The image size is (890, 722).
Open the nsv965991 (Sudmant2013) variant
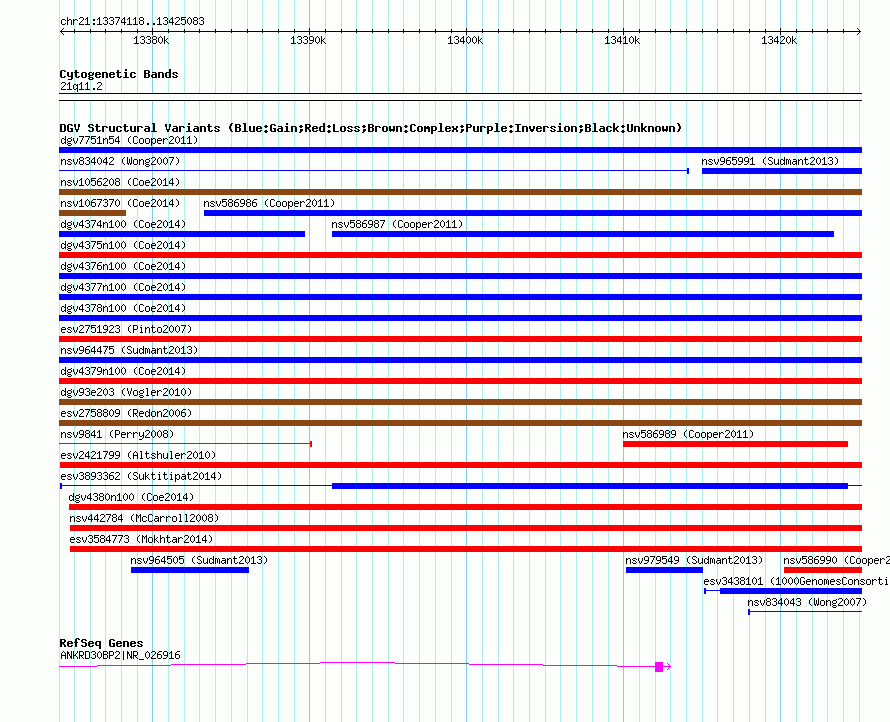pyautogui.click(x=770, y=161)
